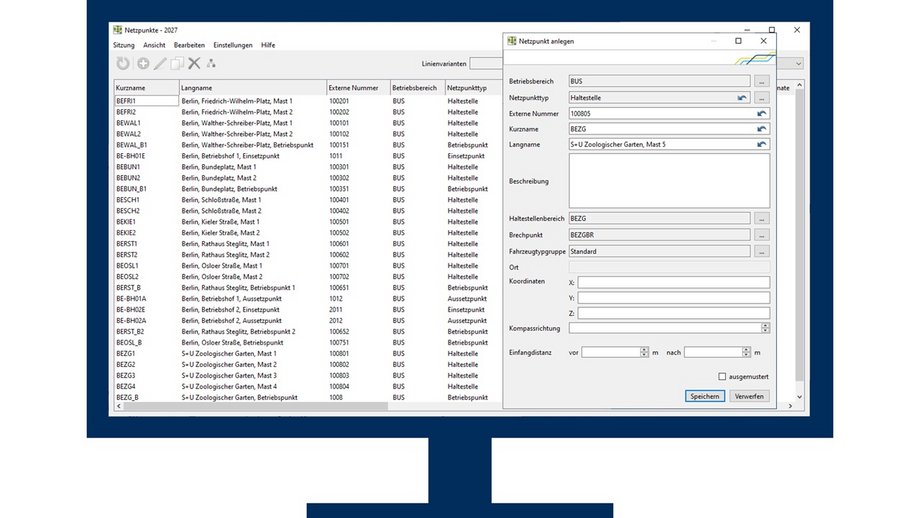Viewport: 920px width, 518px height.
Task: Click the undo arrow in Kurzname field
Action: point(762,129)
